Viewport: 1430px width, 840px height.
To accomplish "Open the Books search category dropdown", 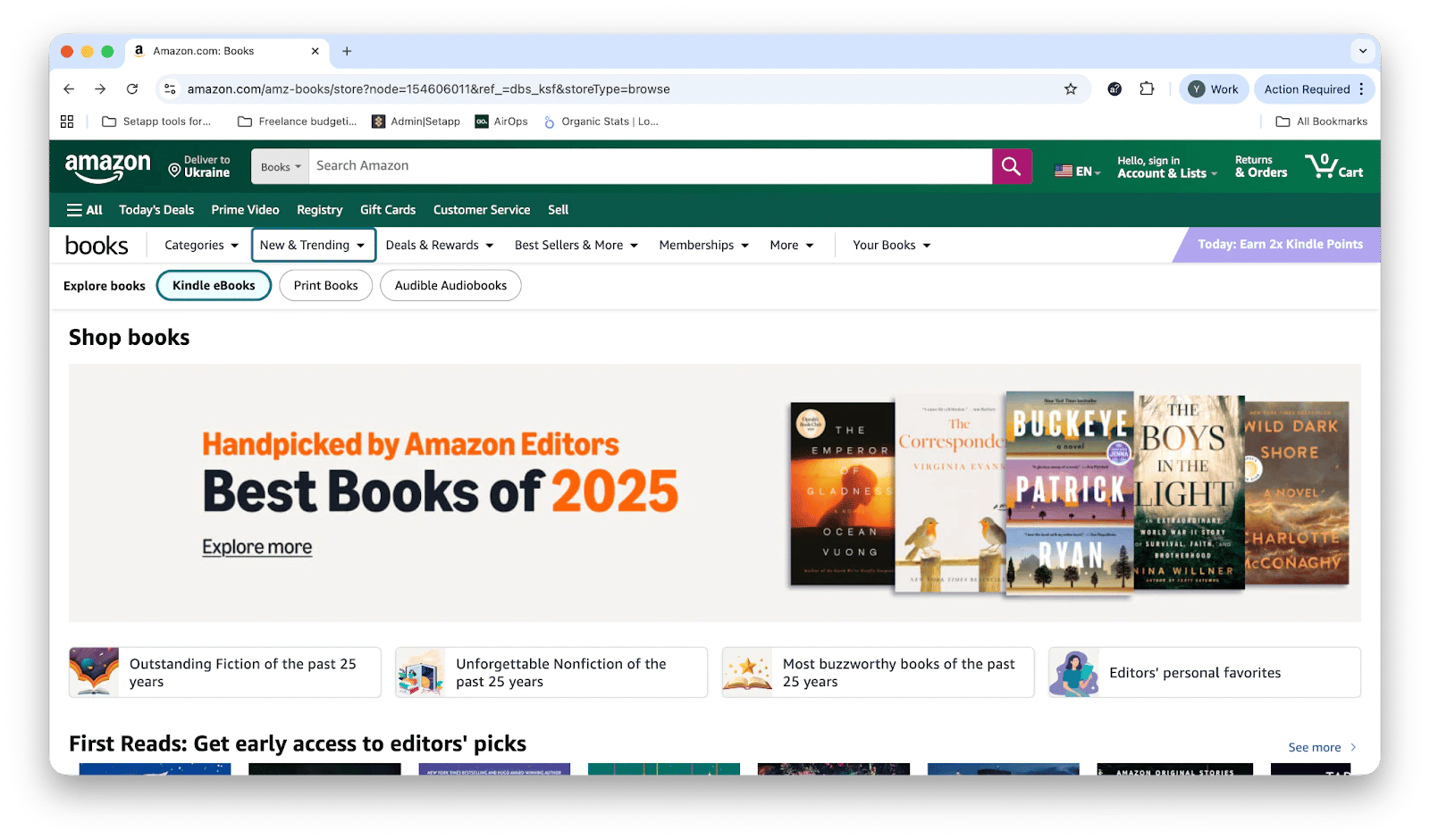I will pyautogui.click(x=281, y=167).
